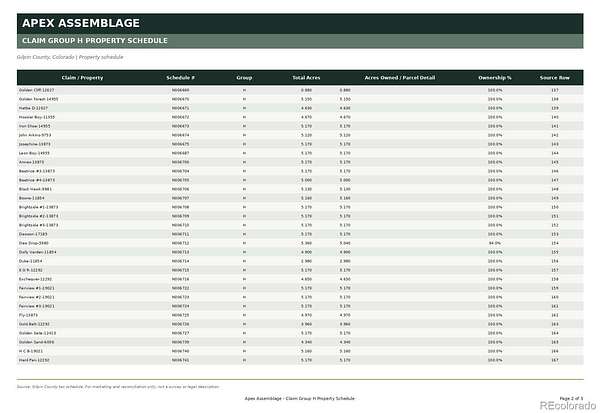
Task: Select the 'John Atkins' claim name cell
Action: pyautogui.click(x=35, y=135)
